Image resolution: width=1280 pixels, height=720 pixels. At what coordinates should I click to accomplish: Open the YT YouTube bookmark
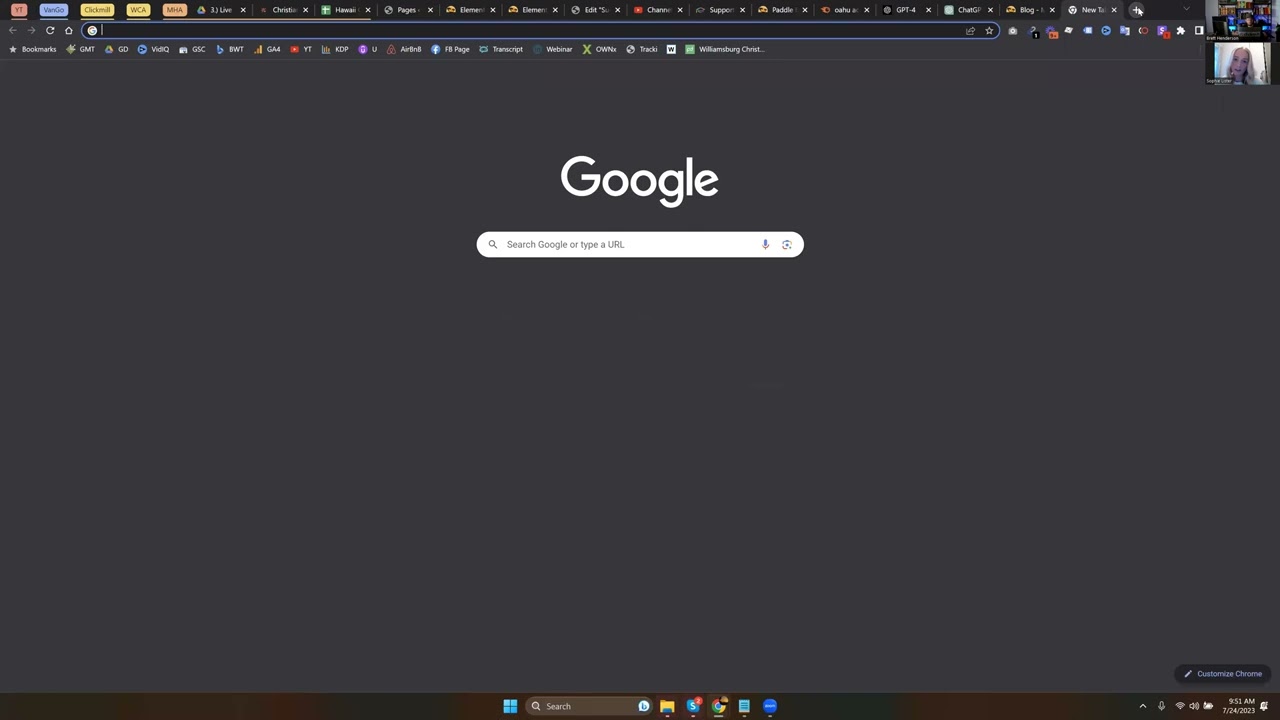pyautogui.click(x=301, y=49)
